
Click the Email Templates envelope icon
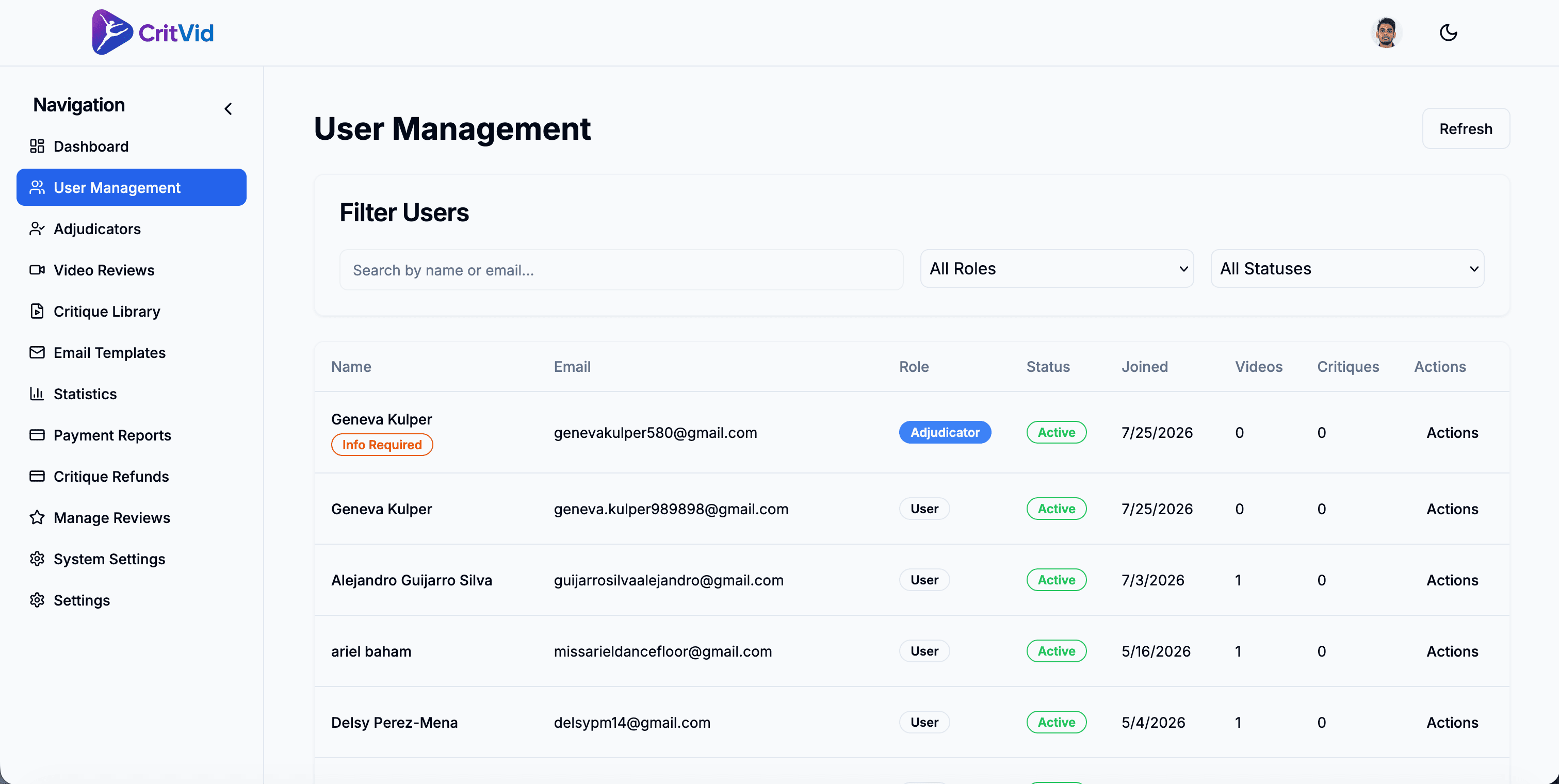37,352
